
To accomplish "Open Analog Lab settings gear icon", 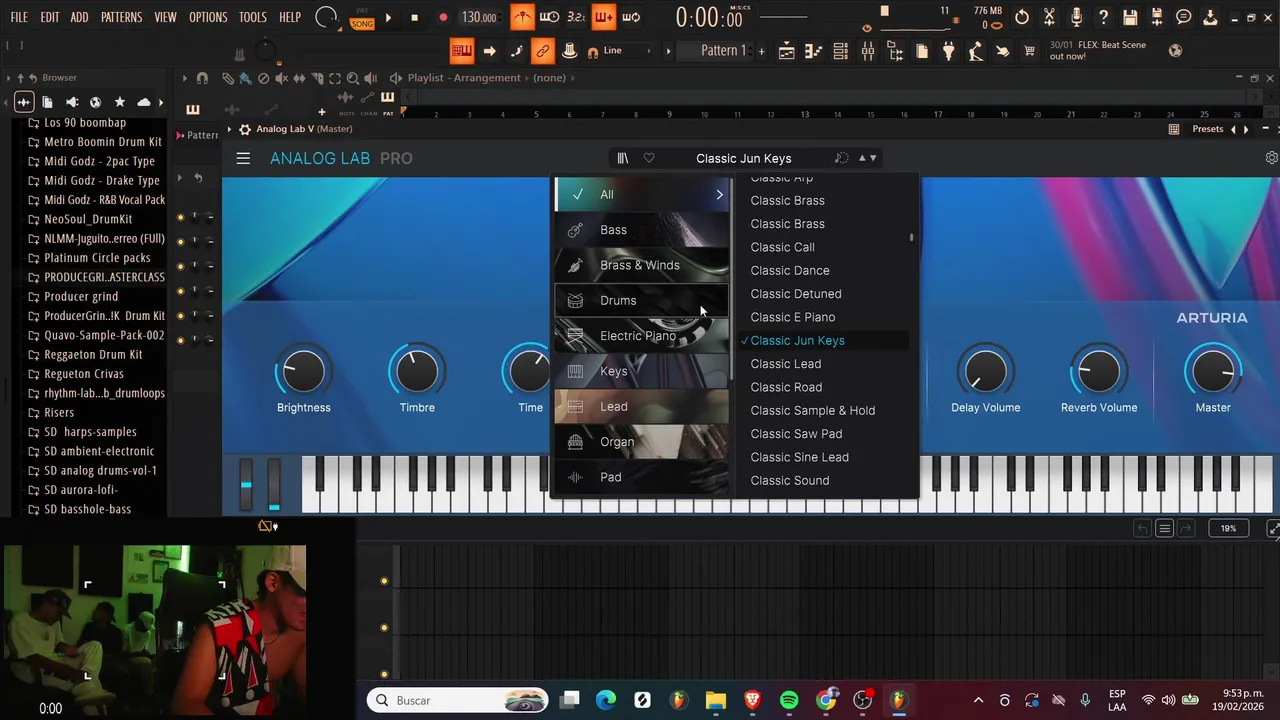I will (1271, 158).
